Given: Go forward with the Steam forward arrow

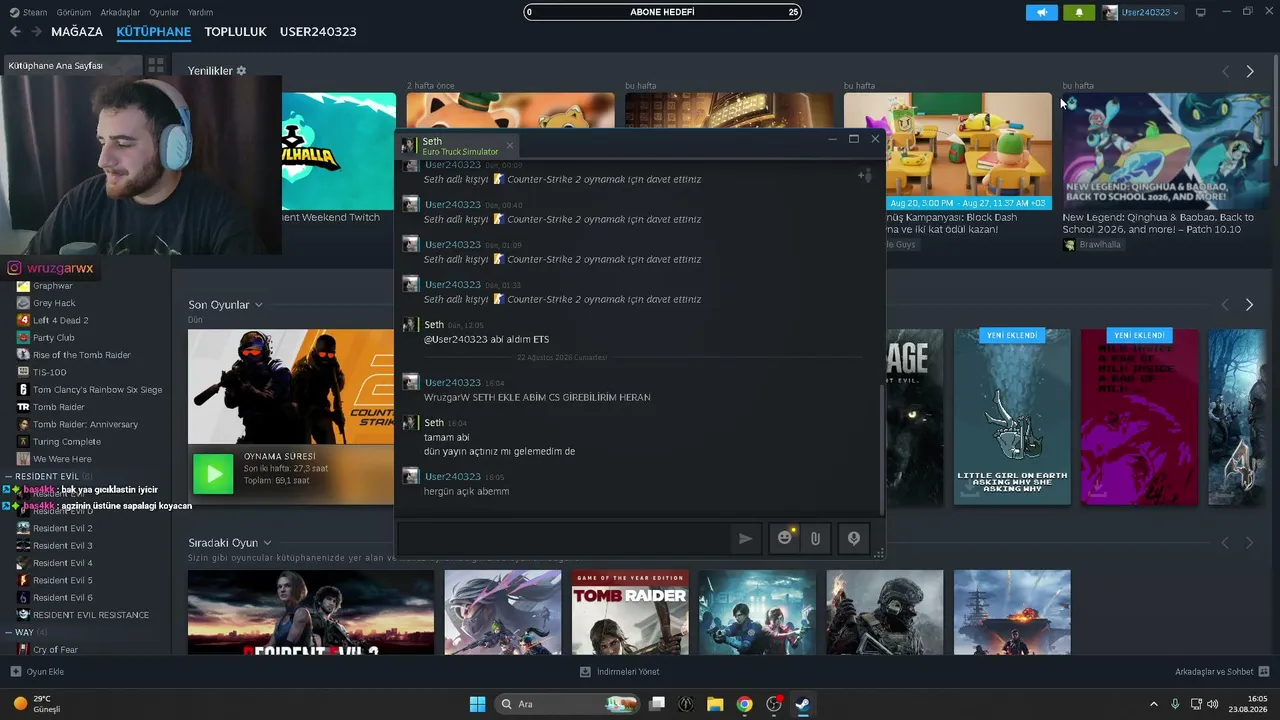Looking at the screenshot, I should tap(36, 32).
